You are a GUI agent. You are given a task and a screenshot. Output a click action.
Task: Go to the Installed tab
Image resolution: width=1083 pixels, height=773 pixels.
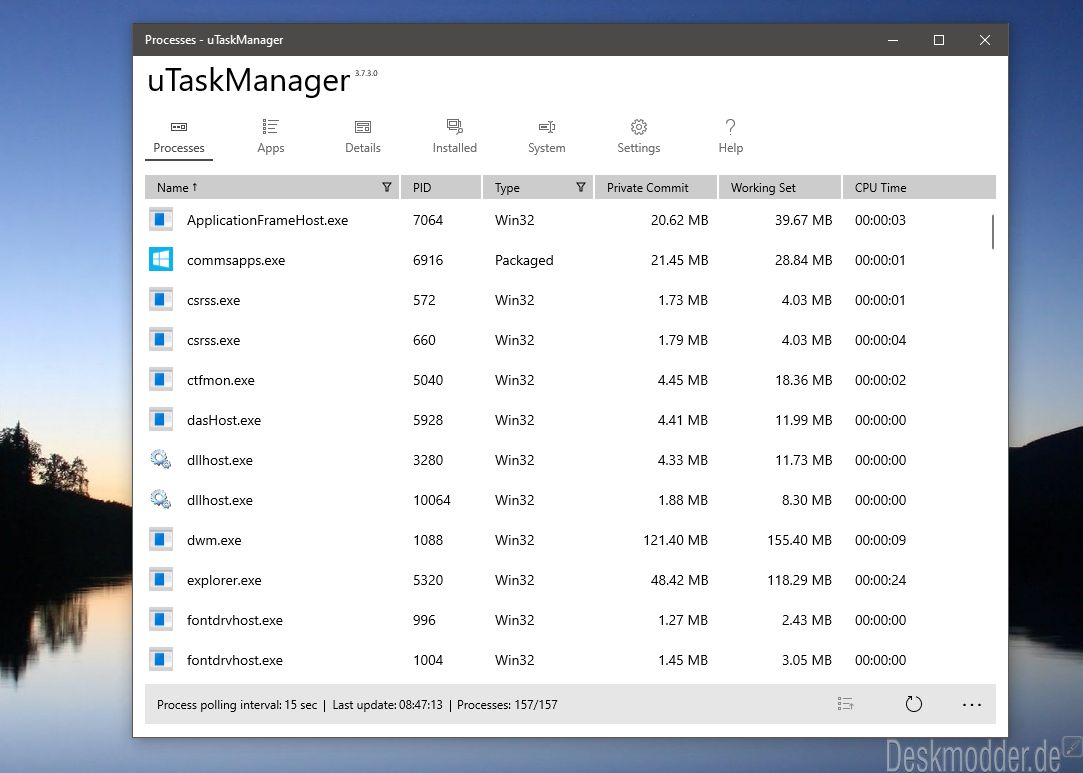454,137
